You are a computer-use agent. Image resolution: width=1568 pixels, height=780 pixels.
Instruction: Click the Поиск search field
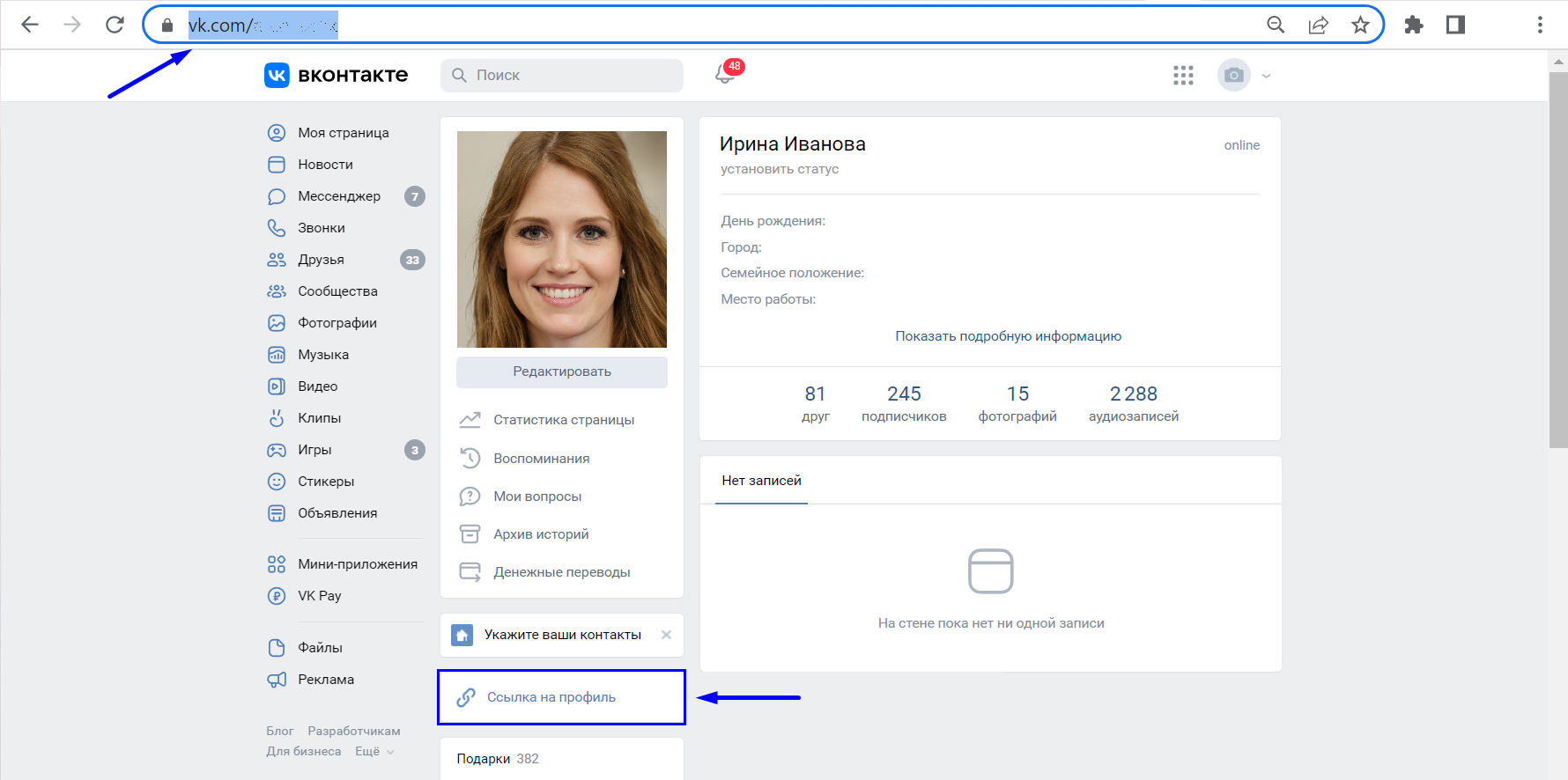point(562,76)
